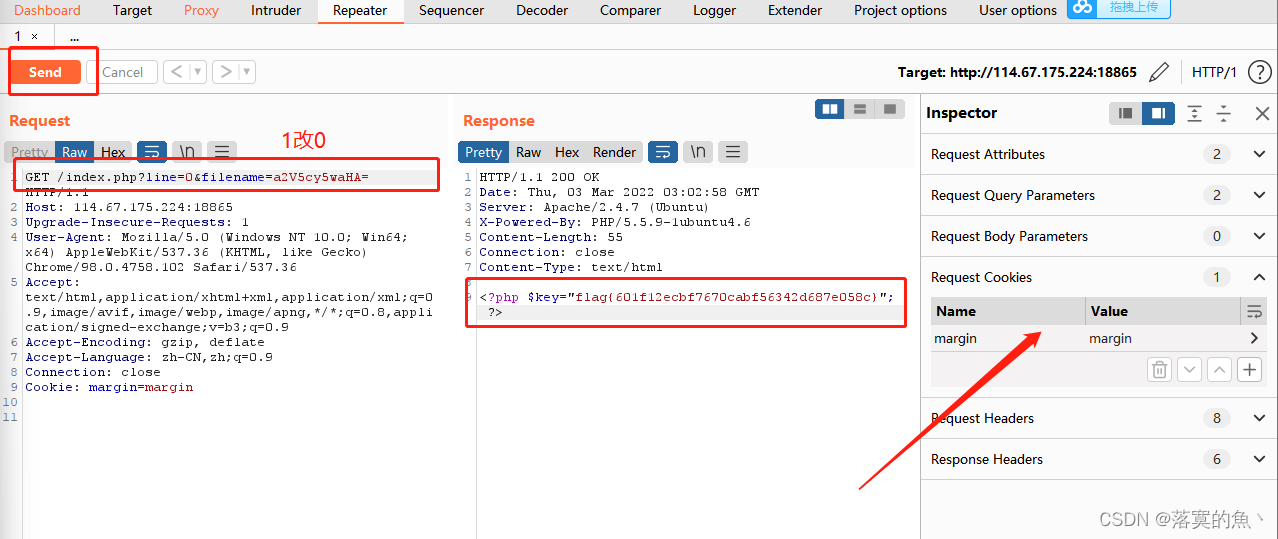Switch to the Intruder tab
This screenshot has width=1278, height=539.
pyautogui.click(x=276, y=11)
